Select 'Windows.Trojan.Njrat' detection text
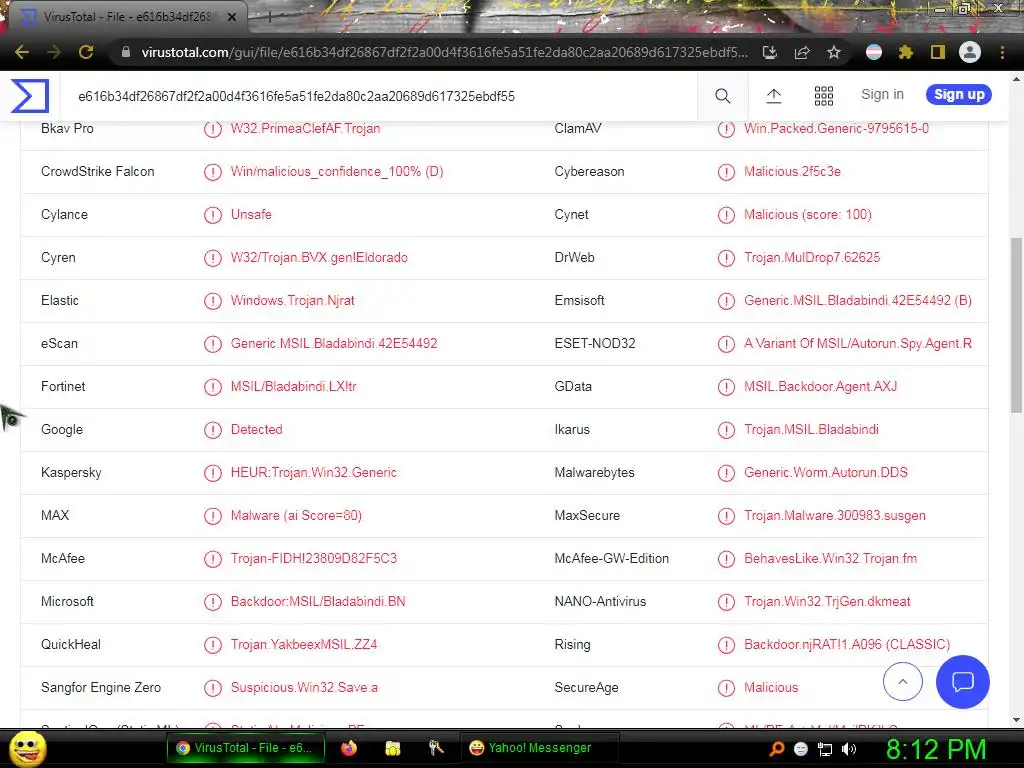The width and height of the screenshot is (1024, 768). click(x=293, y=300)
